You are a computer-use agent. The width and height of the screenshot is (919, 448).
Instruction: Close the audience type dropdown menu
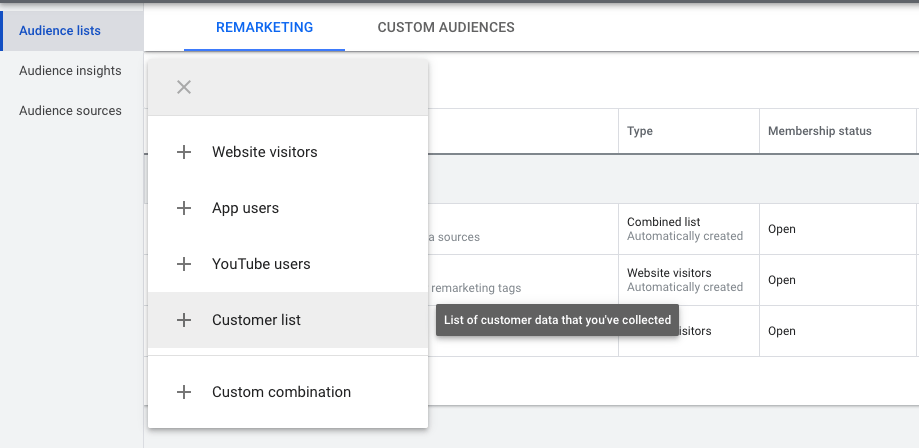[184, 87]
